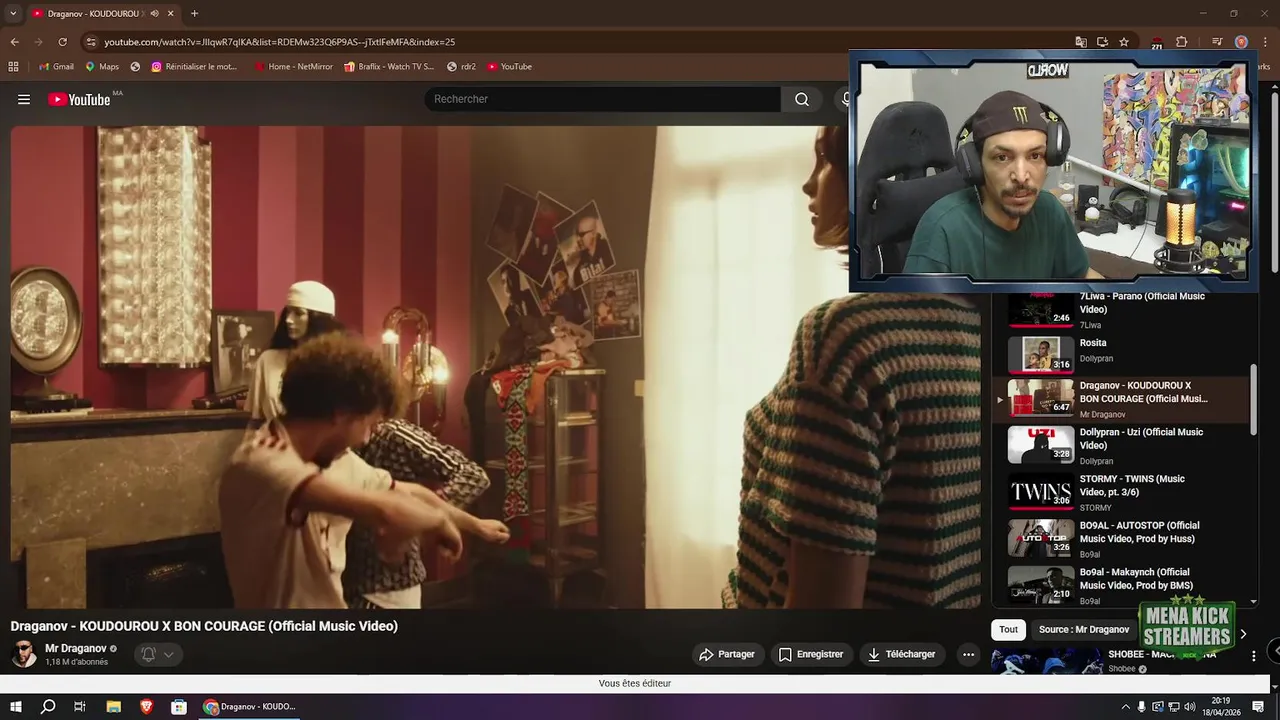The width and height of the screenshot is (1280, 720).
Task: Switch to Chrome Draganov taskbar window
Action: click(250, 707)
